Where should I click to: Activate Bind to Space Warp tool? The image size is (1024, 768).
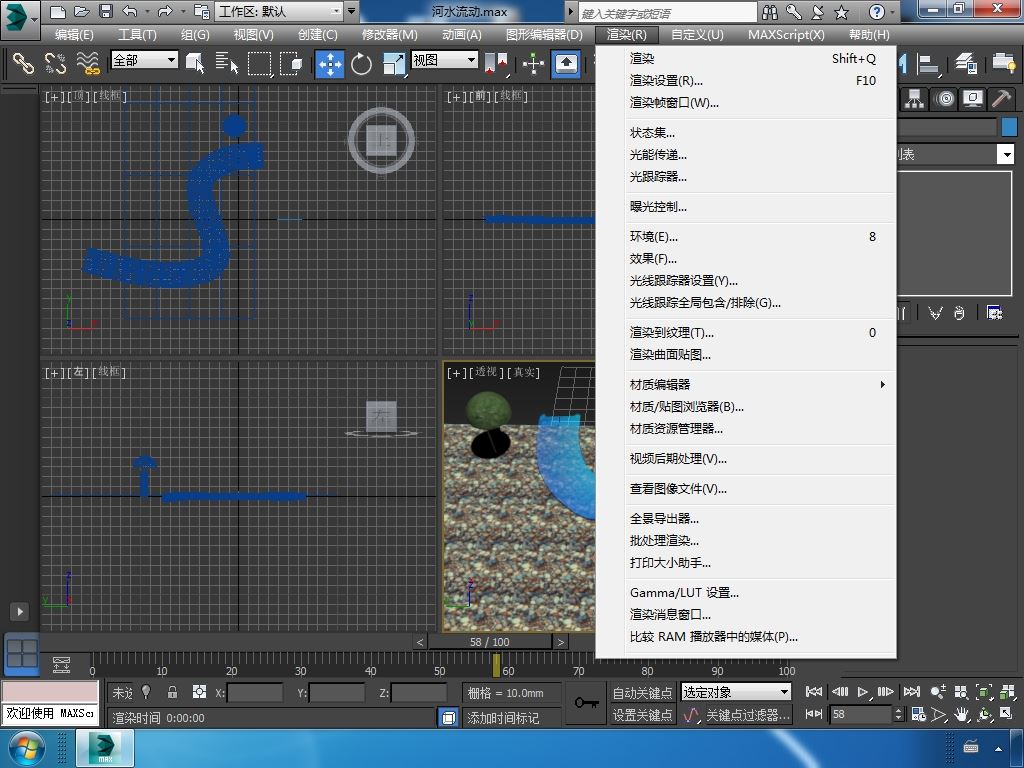point(88,63)
